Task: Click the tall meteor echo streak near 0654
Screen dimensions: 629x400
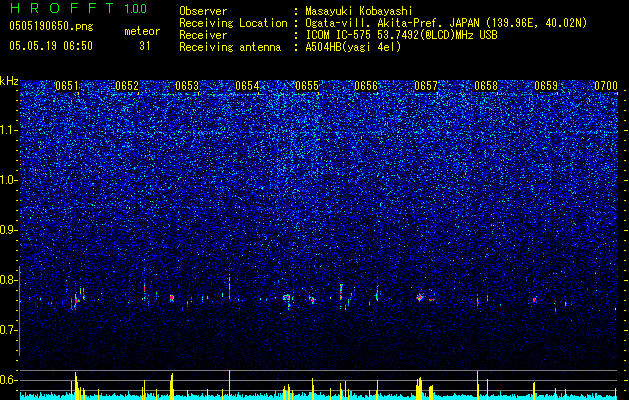Action: [229, 286]
